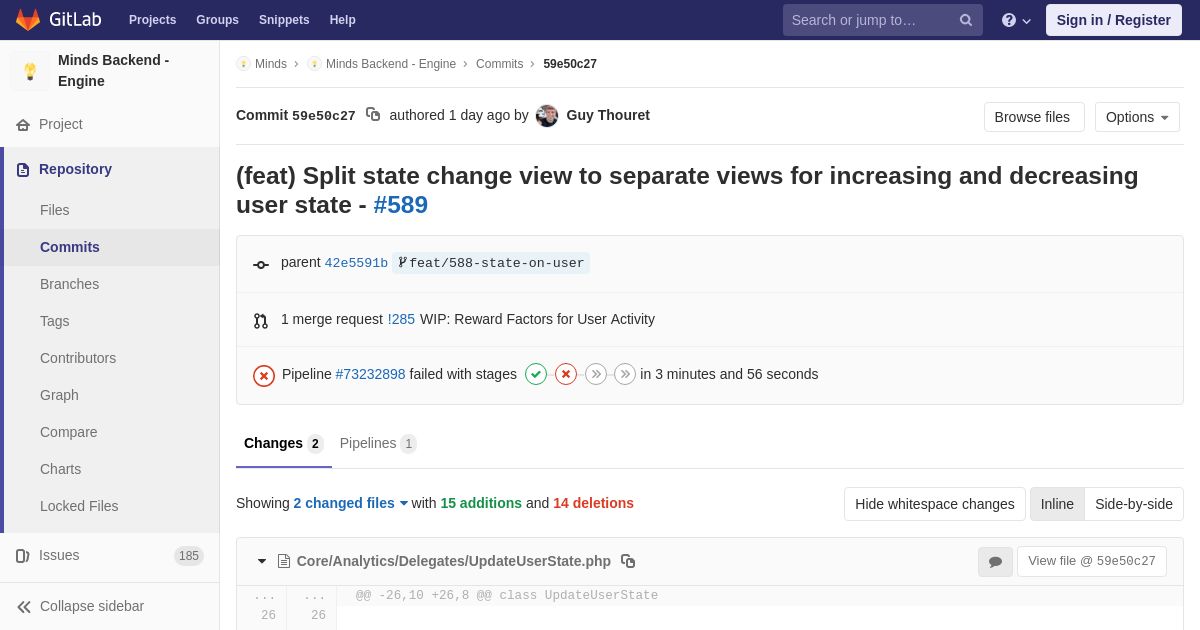Click View file @ 59e50c27 button
The width and height of the screenshot is (1200, 630).
1092,561
